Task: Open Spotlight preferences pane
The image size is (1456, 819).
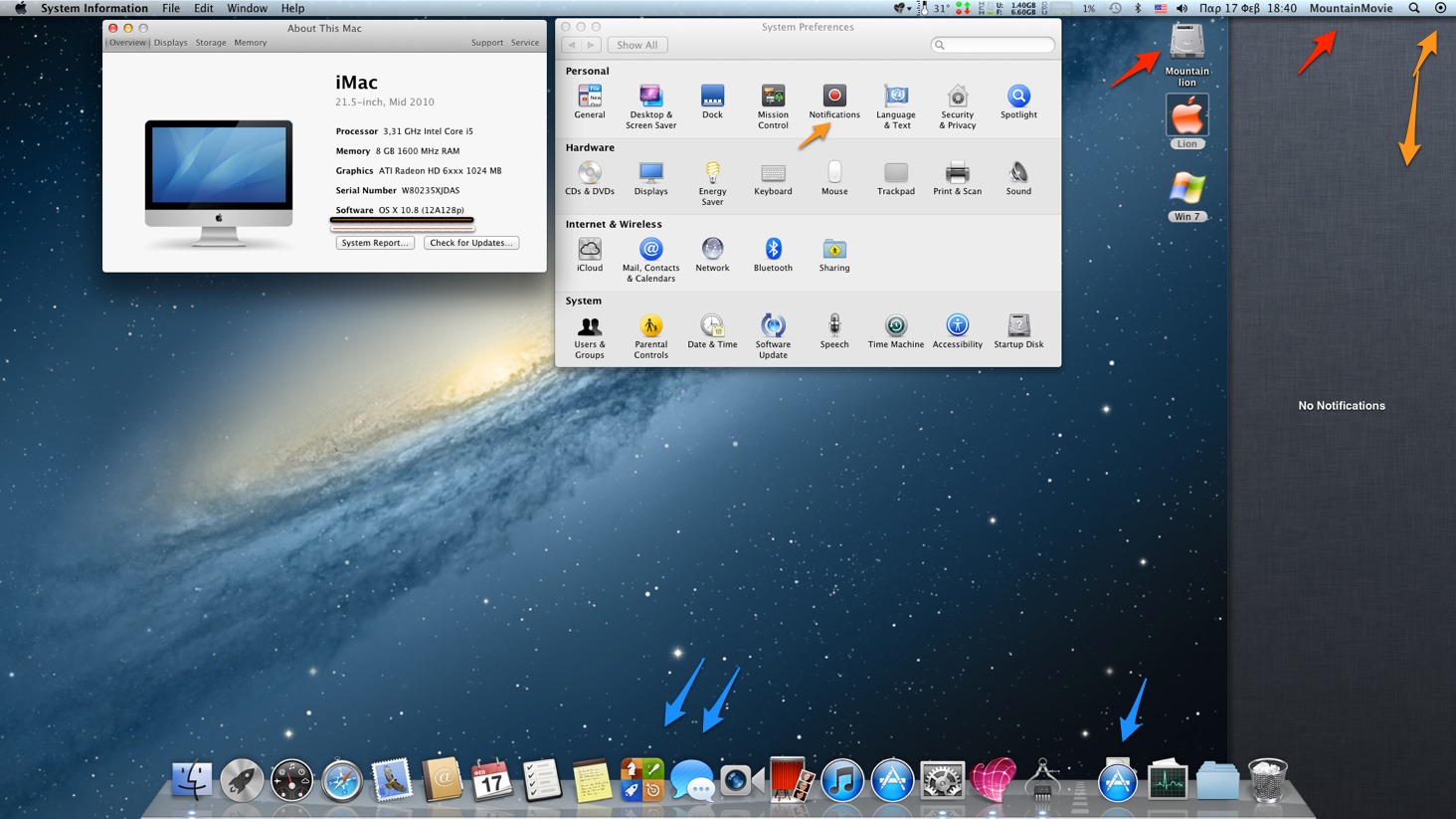Action: tap(1018, 102)
